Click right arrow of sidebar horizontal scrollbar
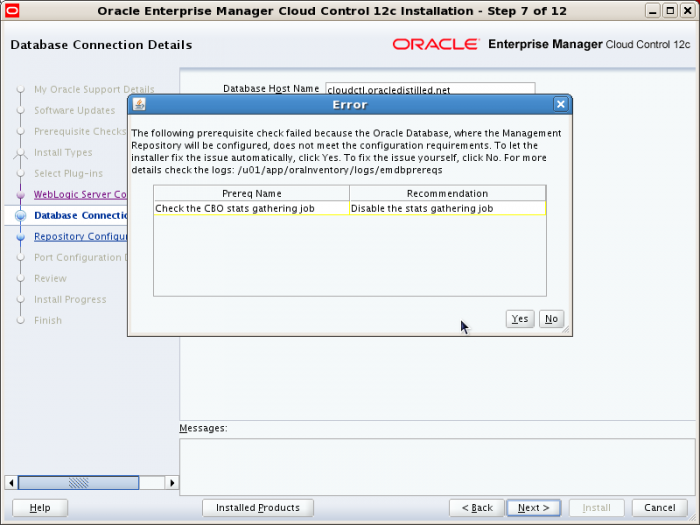Image resolution: width=700 pixels, height=525 pixels. (x=172, y=483)
